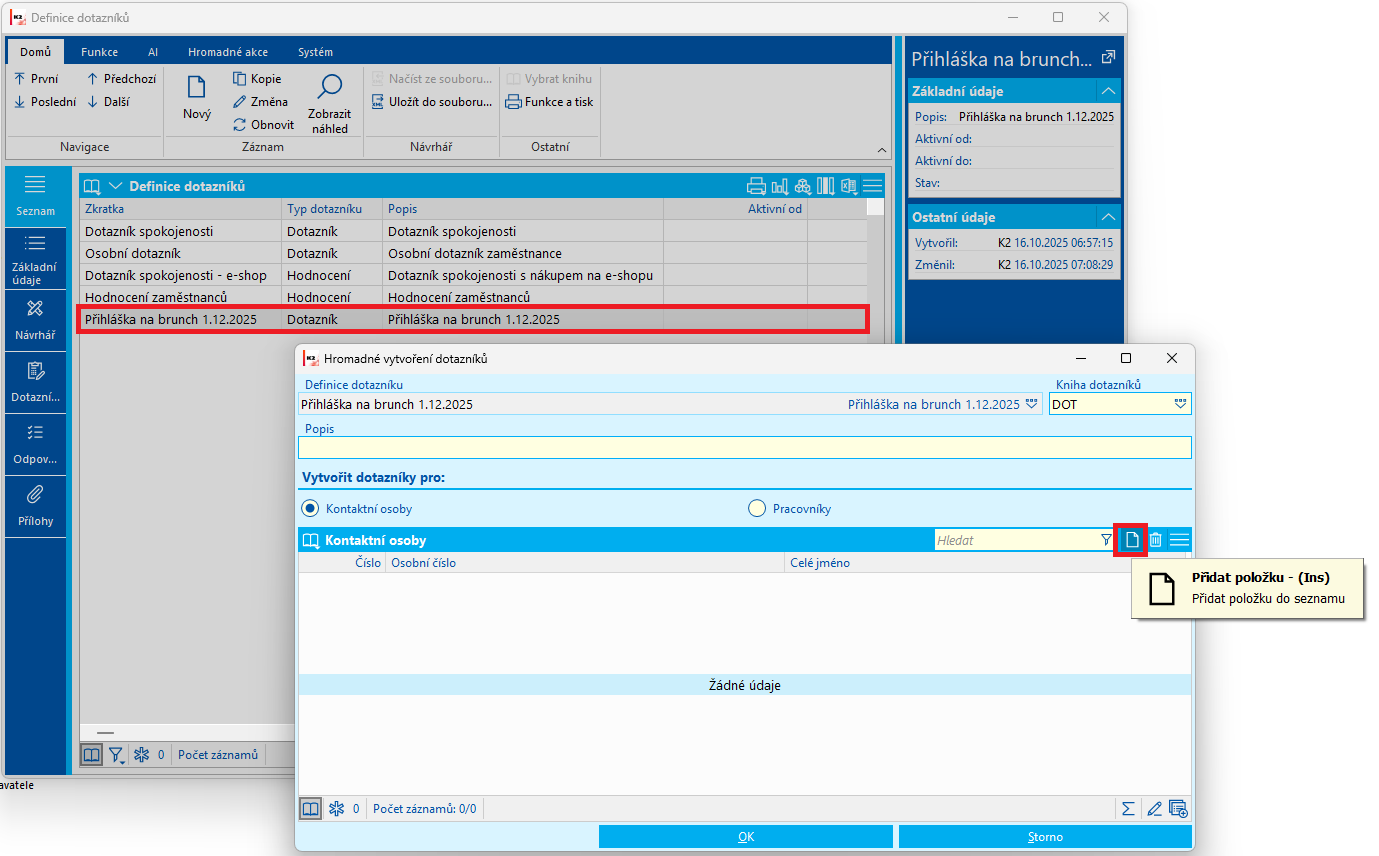Go to Předchozí record
This screenshot has height=856, width=1379.
(121, 79)
